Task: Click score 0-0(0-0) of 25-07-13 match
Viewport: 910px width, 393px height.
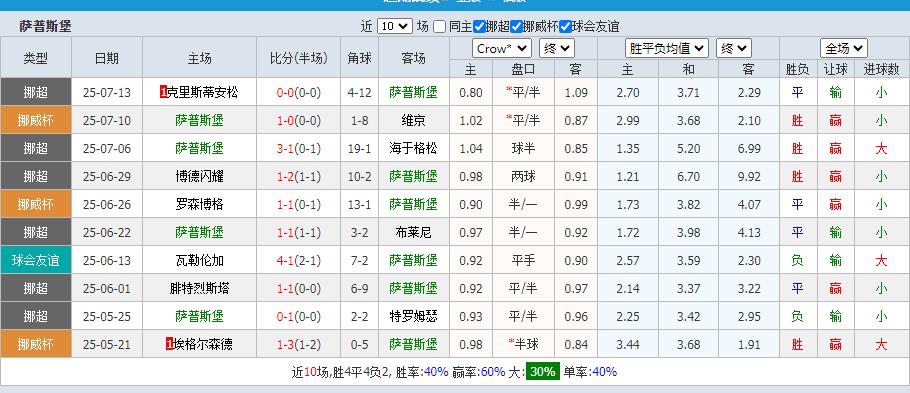Action: tap(298, 92)
